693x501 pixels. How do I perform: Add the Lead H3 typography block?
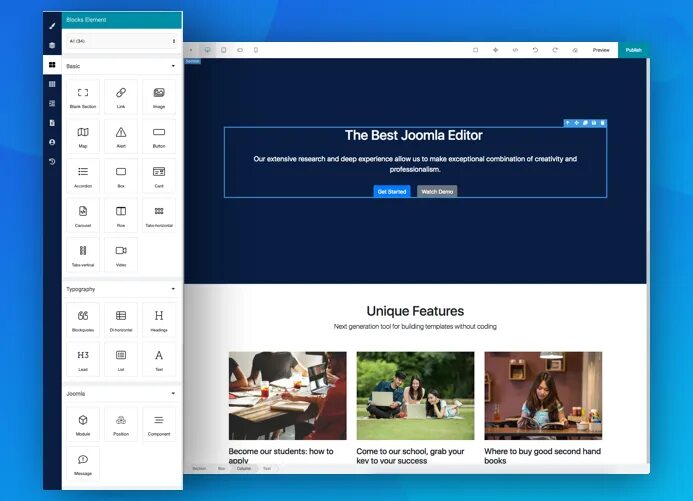pos(83,359)
